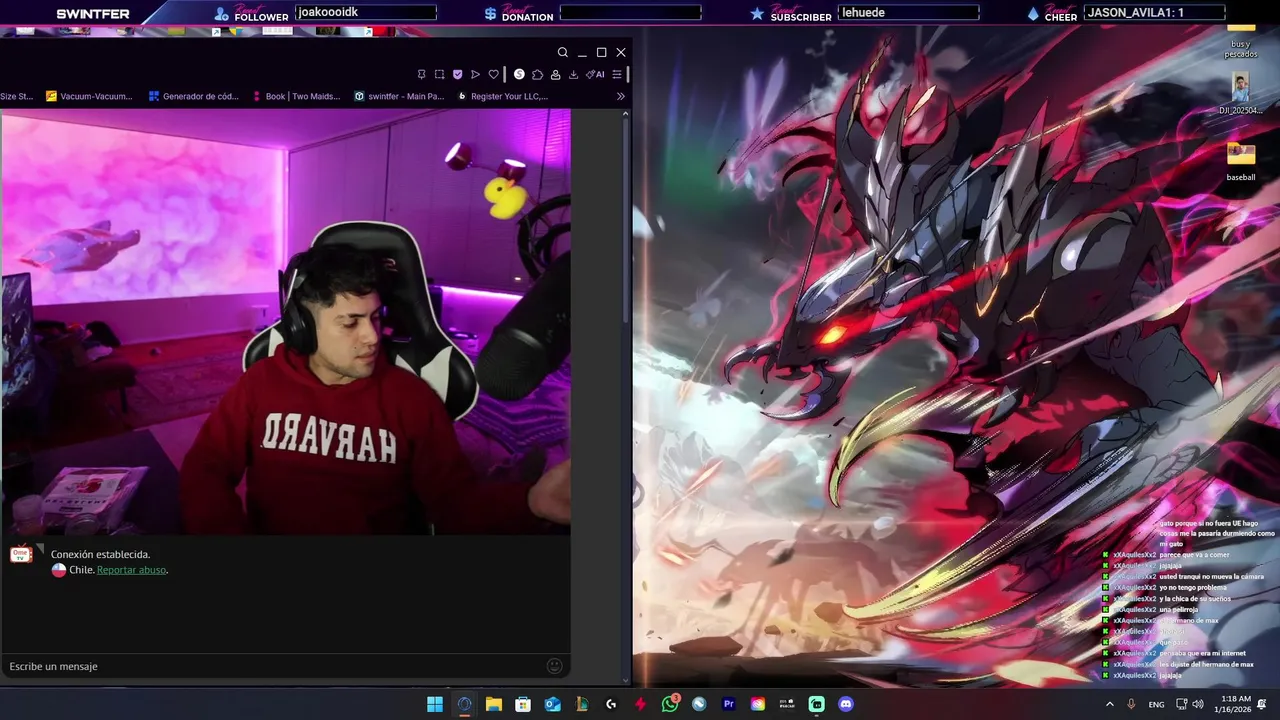
Task: Click chat message 'parece que va a comer'
Action: 1194,554
